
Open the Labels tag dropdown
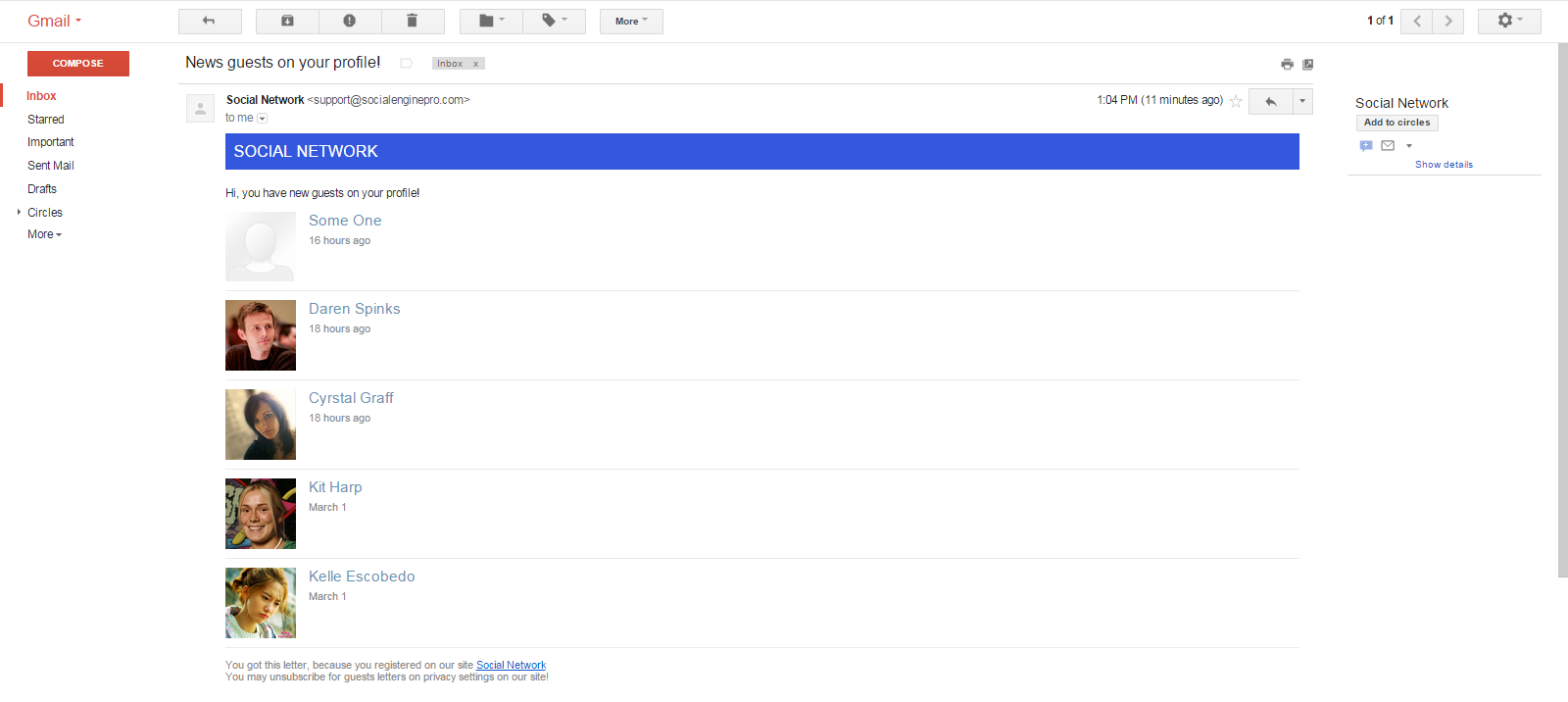554,21
